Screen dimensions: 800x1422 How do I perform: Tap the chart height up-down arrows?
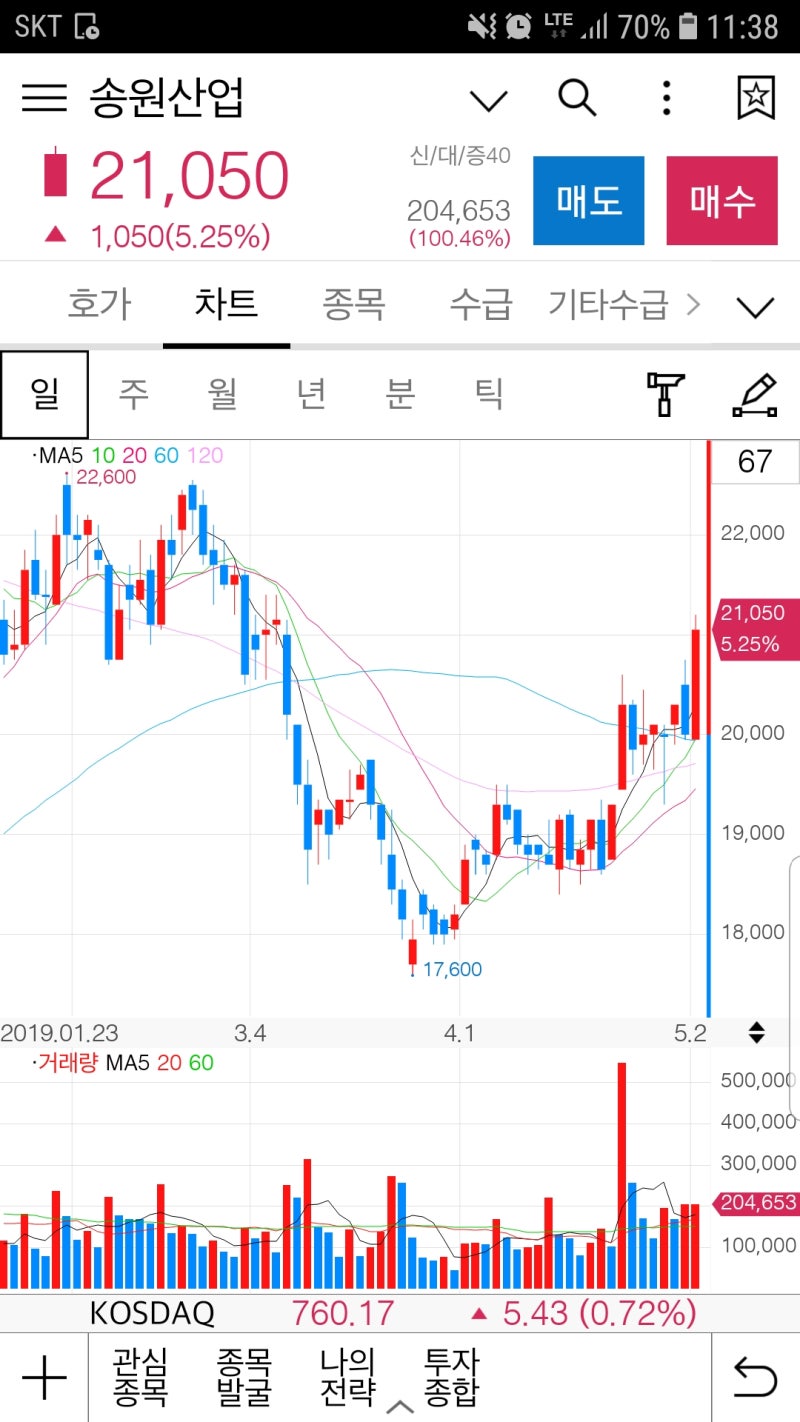pyautogui.click(x=757, y=1032)
